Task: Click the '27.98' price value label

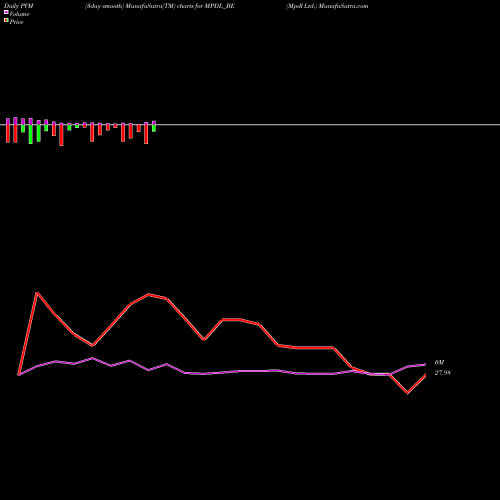Action: click(443, 373)
